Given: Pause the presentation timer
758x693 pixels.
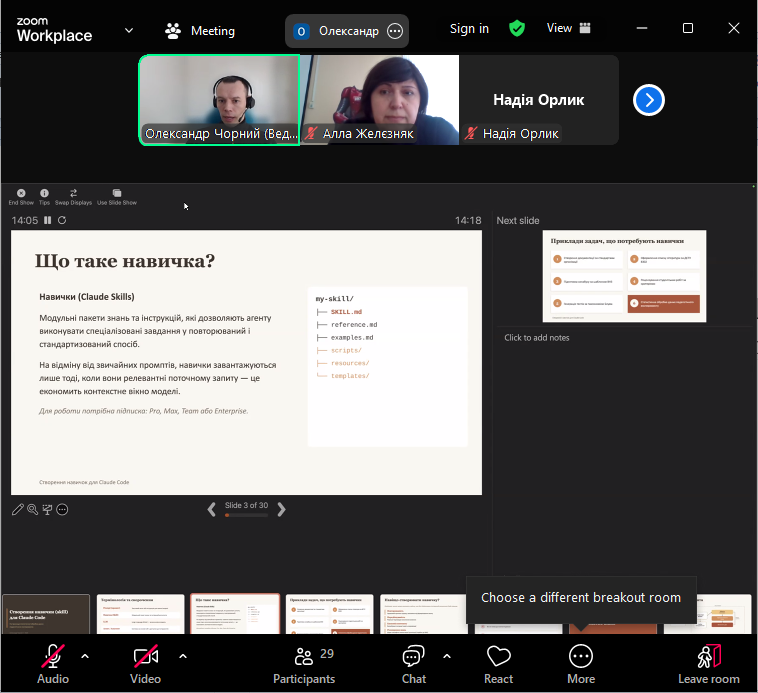Looking at the screenshot, I should 47,220.
